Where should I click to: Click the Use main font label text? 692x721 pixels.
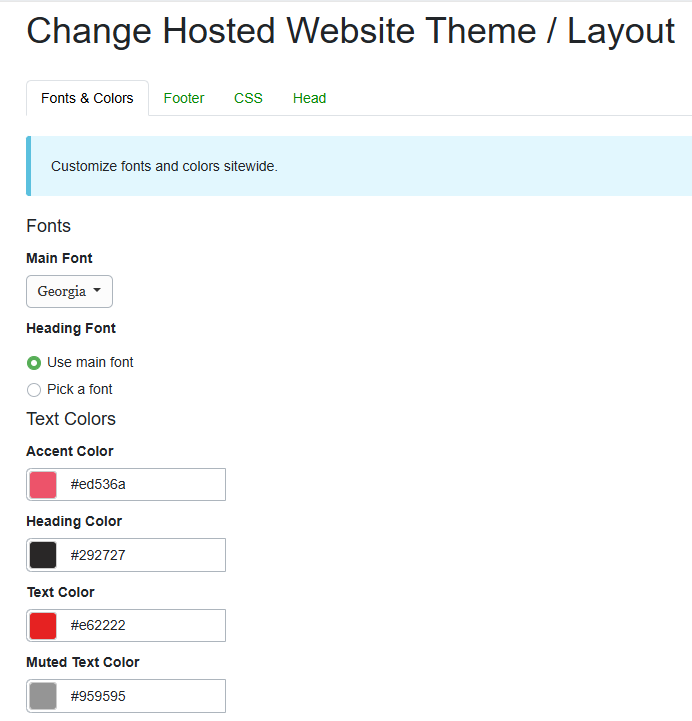pos(90,362)
